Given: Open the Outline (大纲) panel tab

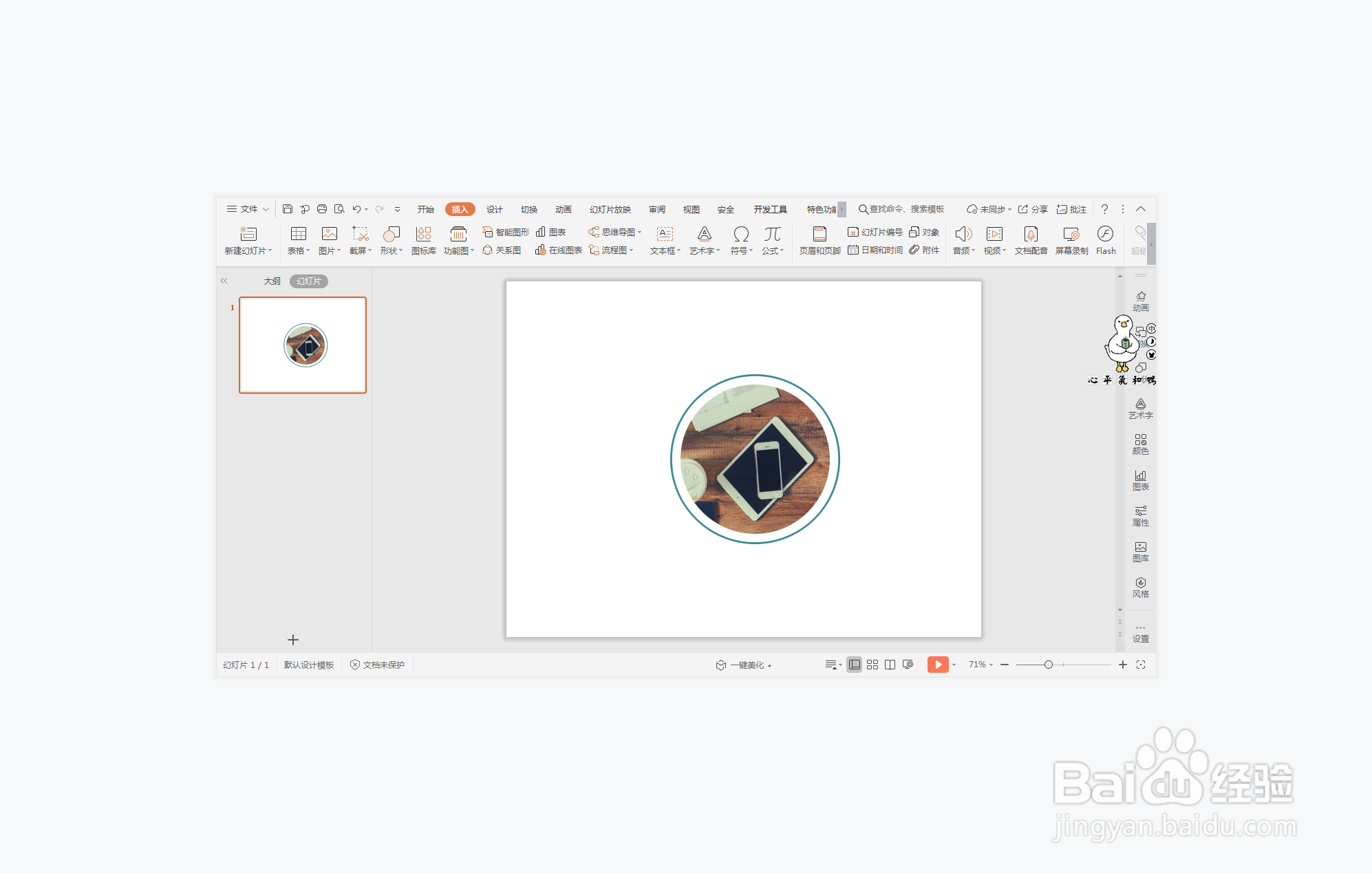Looking at the screenshot, I should point(272,281).
